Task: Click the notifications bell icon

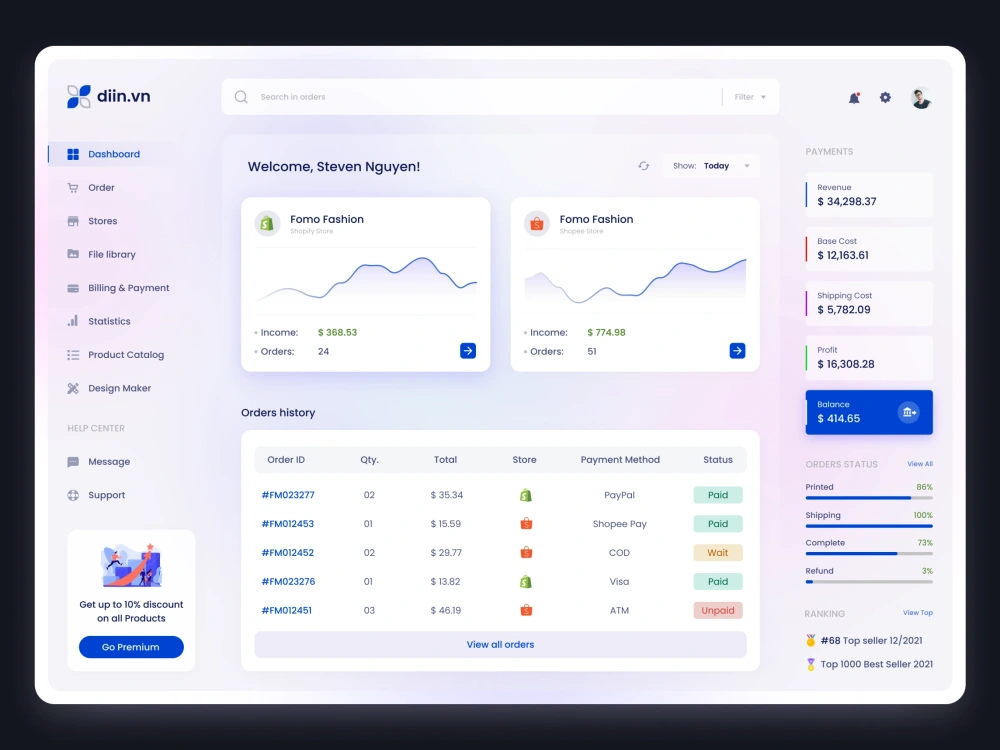Action: [x=853, y=97]
